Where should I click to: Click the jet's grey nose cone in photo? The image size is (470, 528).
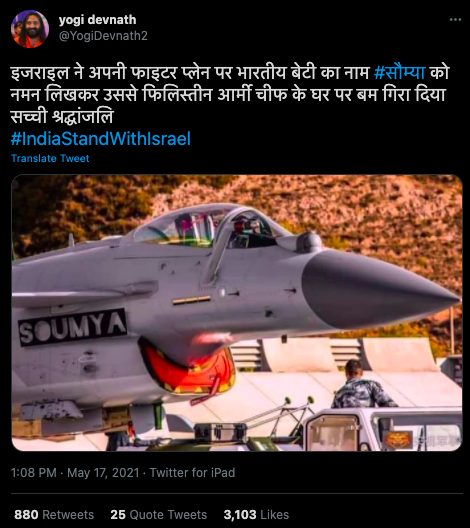(379, 290)
